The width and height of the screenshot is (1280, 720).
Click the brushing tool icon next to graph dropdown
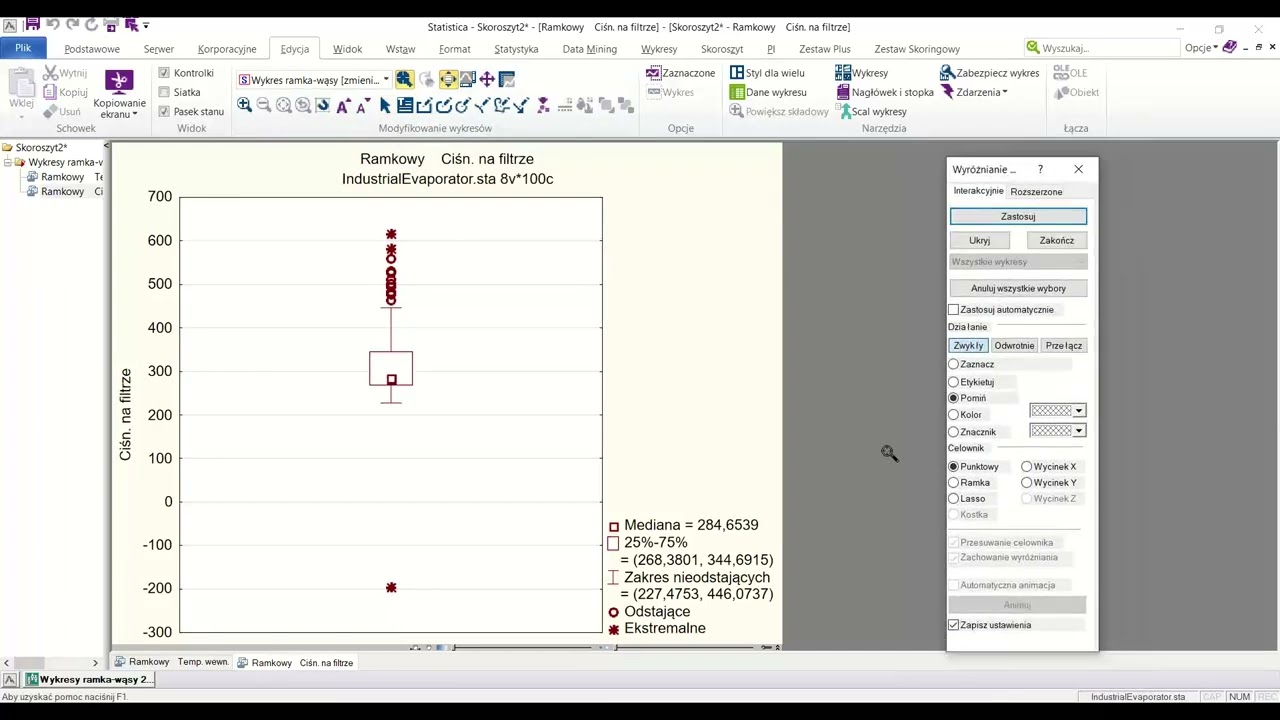[x=404, y=79]
